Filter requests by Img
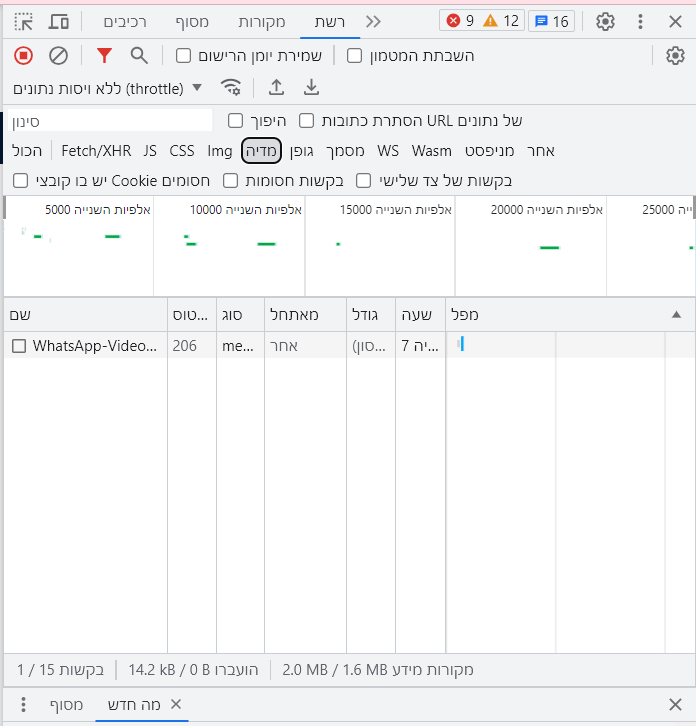Viewport: 696px width, 726px height. pyautogui.click(x=220, y=151)
